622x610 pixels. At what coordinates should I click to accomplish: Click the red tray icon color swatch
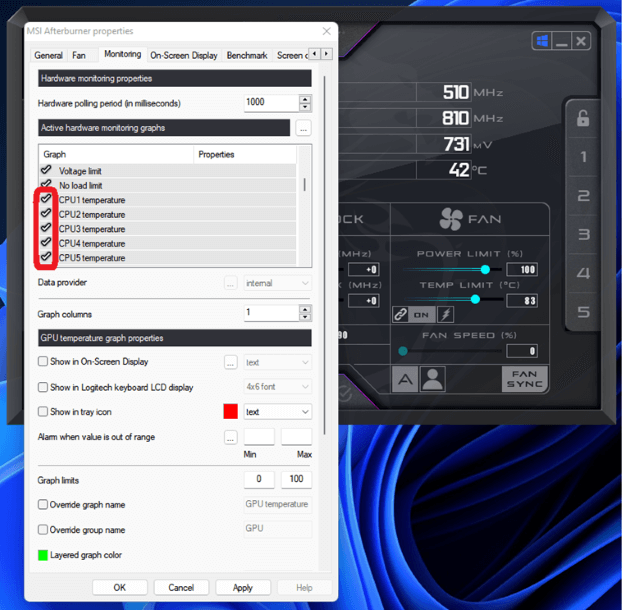click(230, 412)
